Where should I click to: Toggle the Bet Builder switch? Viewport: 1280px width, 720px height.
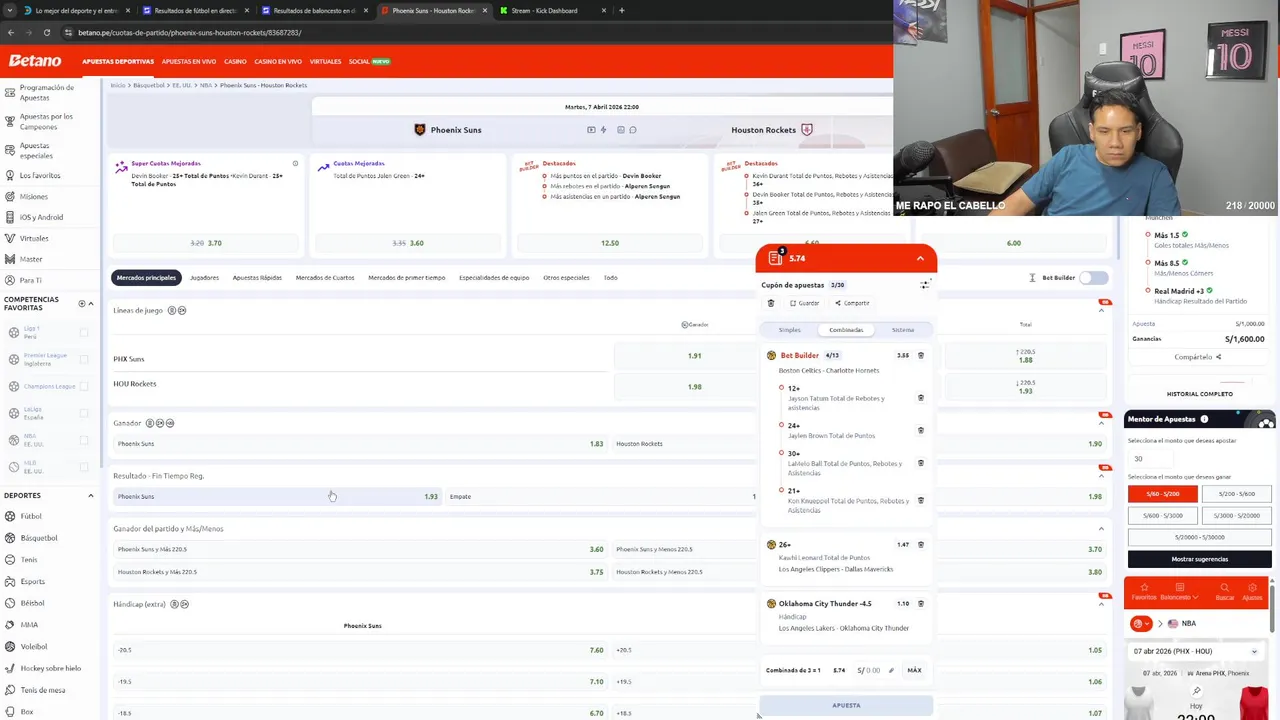[1094, 278]
